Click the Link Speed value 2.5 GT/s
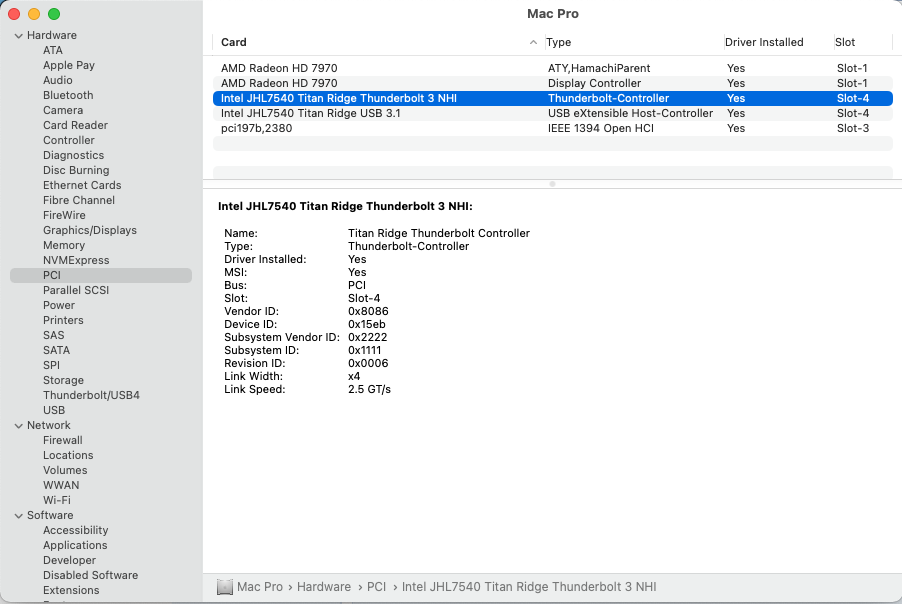Screen dimensions: 902x604 [369, 389]
